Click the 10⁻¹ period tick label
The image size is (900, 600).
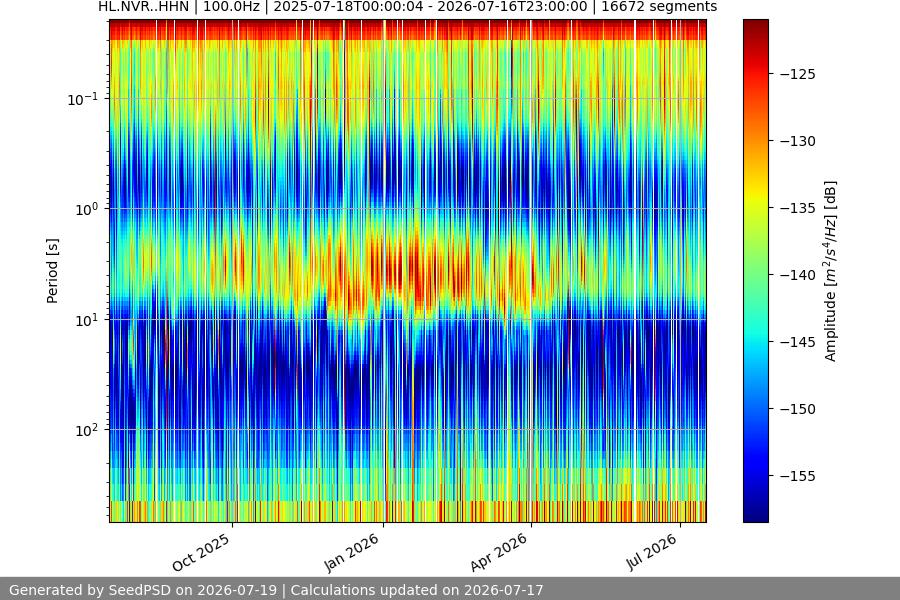pyautogui.click(x=83, y=99)
